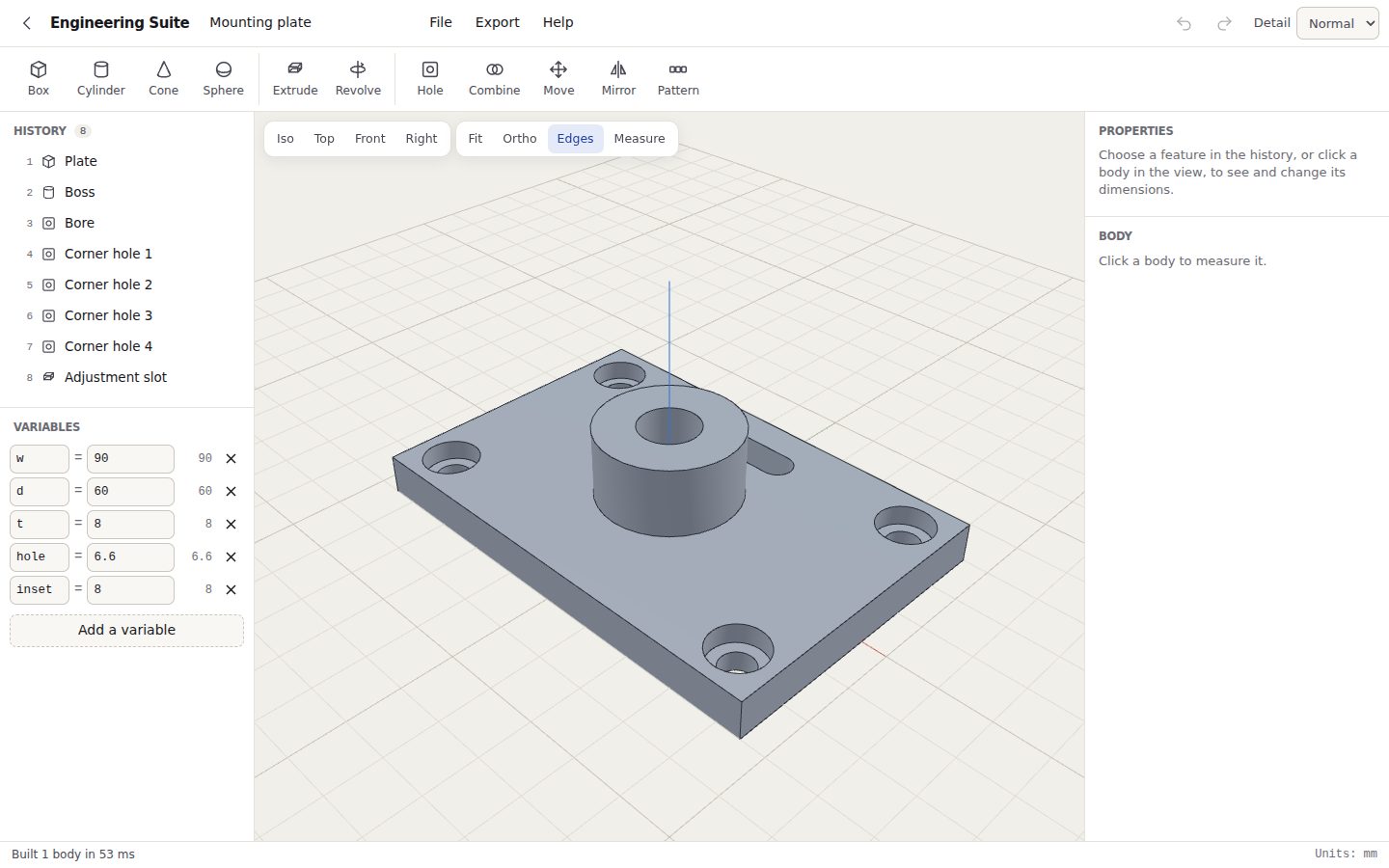Edit the t variable name field
This screenshot has height=868, width=1389.
click(x=40, y=525)
